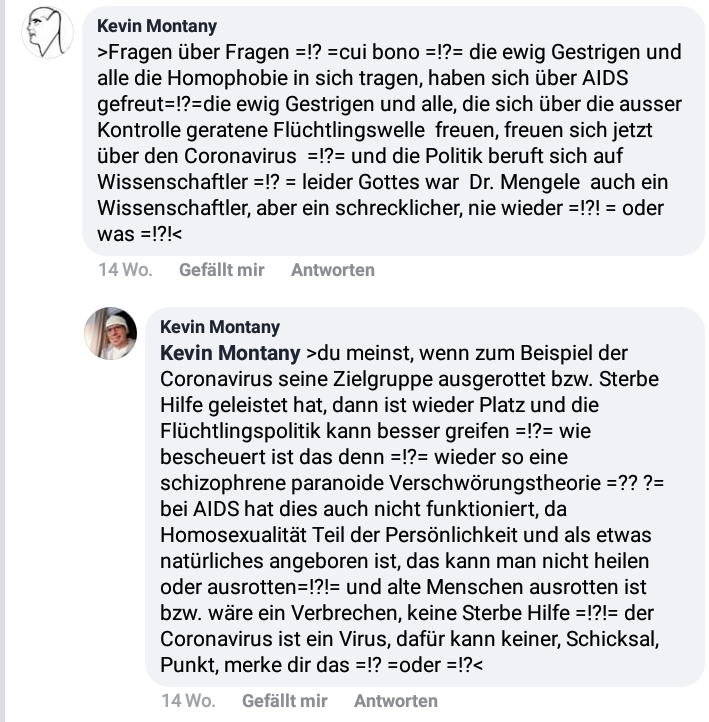Image resolution: width=709 pixels, height=722 pixels.
Task: Click the word Flüchtlingspolitik in the reply
Action: click(x=240, y=431)
